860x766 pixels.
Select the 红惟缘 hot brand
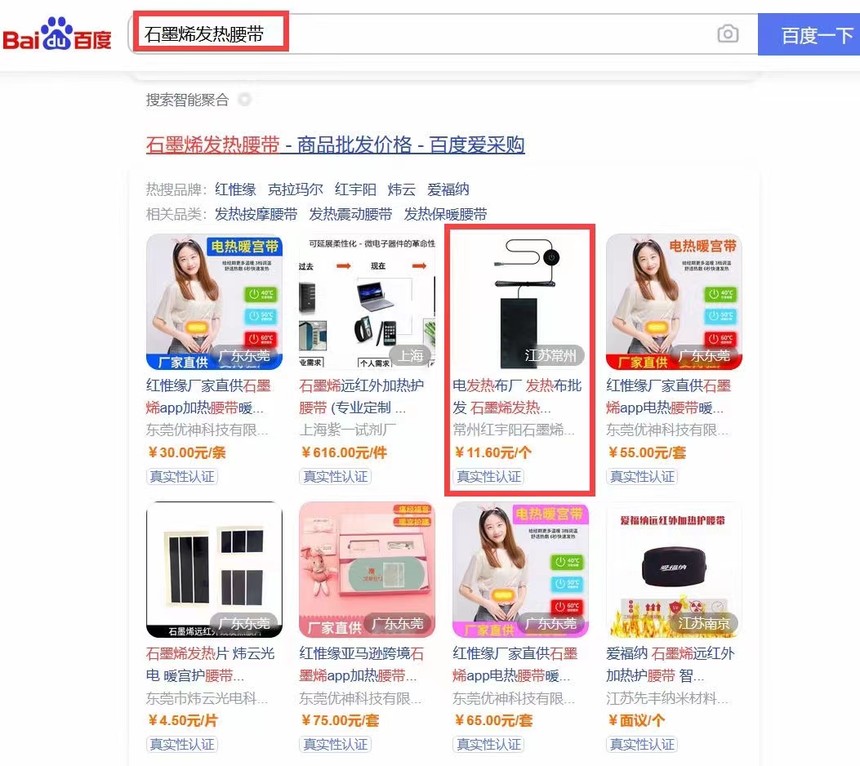click(235, 189)
